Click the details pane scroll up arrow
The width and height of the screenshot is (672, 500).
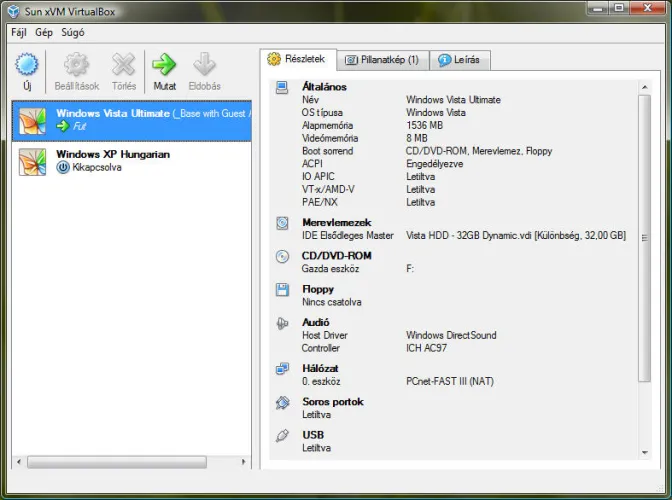coord(645,87)
